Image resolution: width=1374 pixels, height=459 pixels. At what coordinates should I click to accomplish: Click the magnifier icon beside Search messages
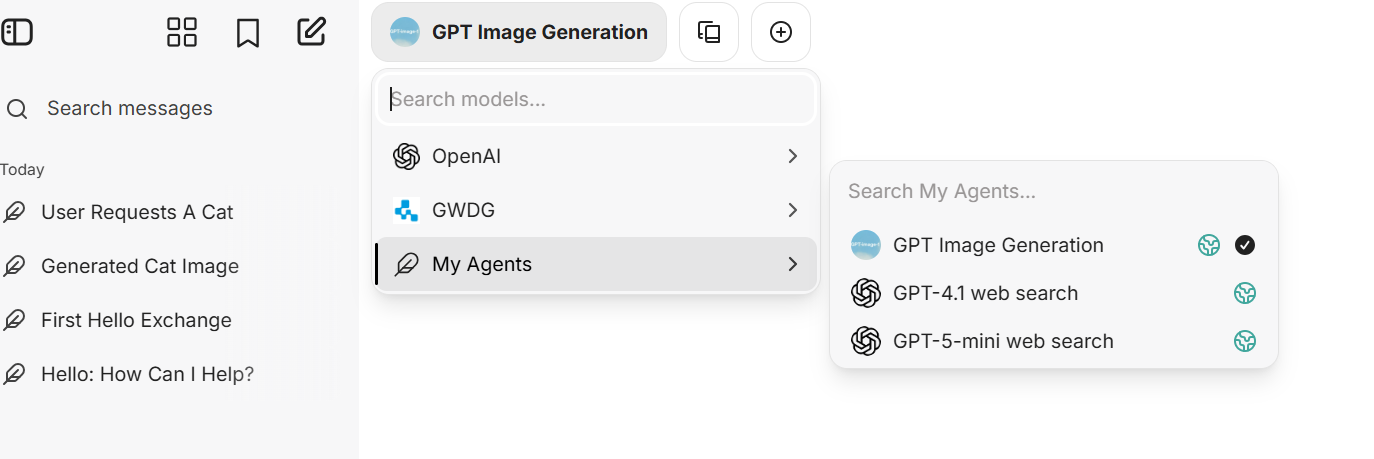(x=17, y=109)
